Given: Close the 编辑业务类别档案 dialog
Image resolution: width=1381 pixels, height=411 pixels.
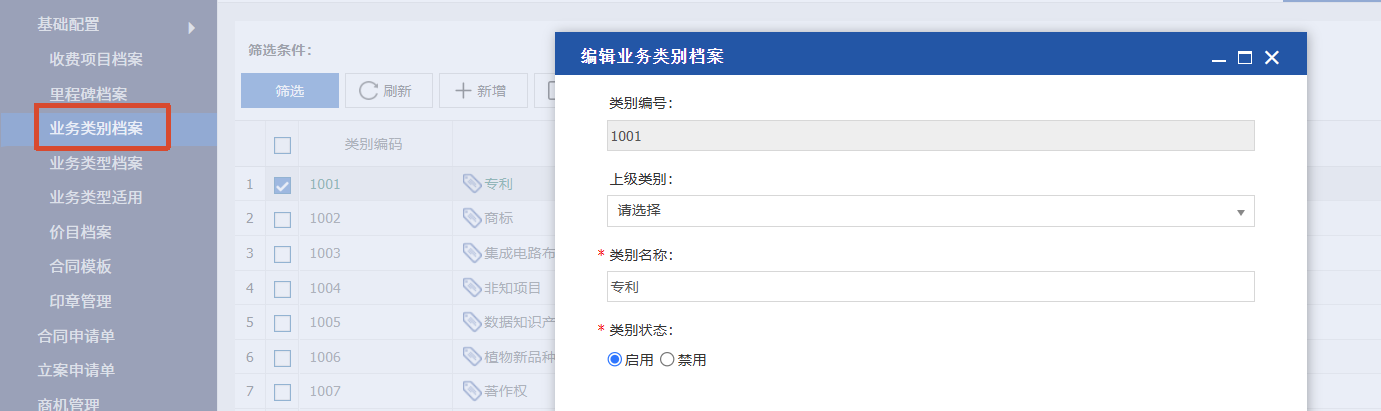Looking at the screenshot, I should [x=1272, y=58].
